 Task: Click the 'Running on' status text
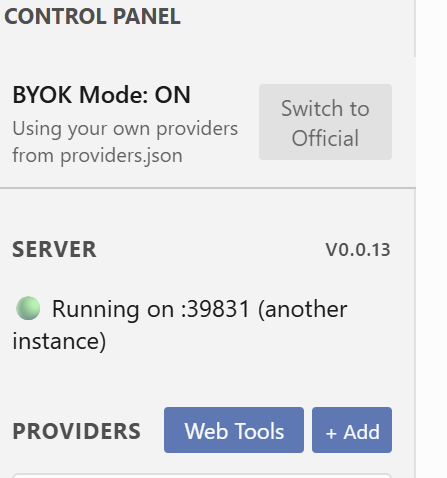pos(113,309)
